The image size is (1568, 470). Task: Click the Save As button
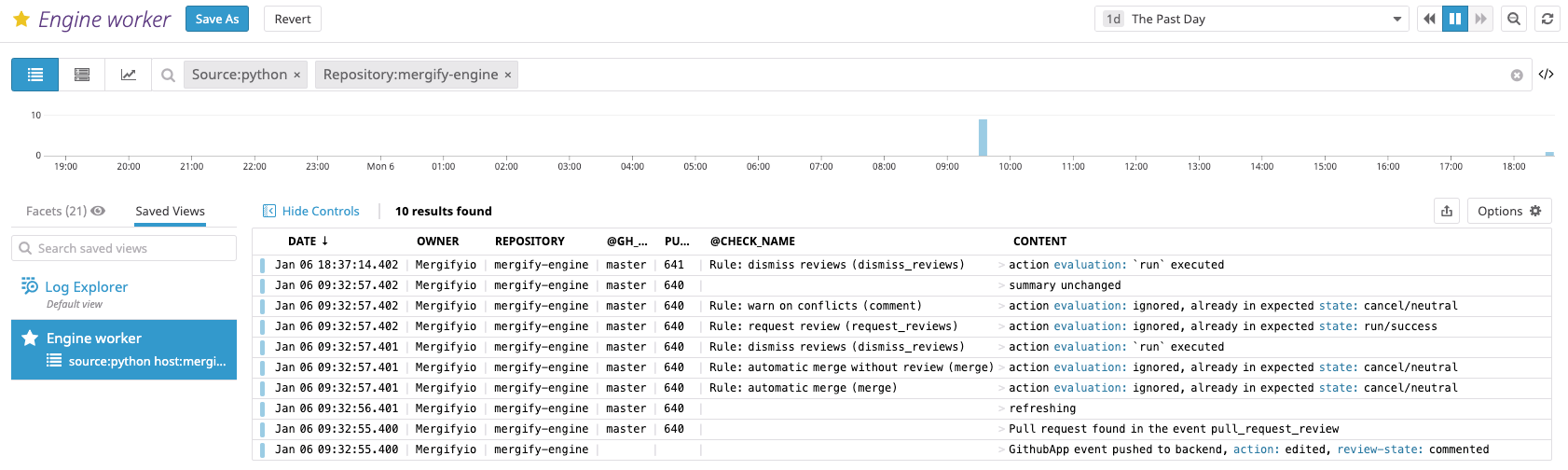pyautogui.click(x=217, y=19)
